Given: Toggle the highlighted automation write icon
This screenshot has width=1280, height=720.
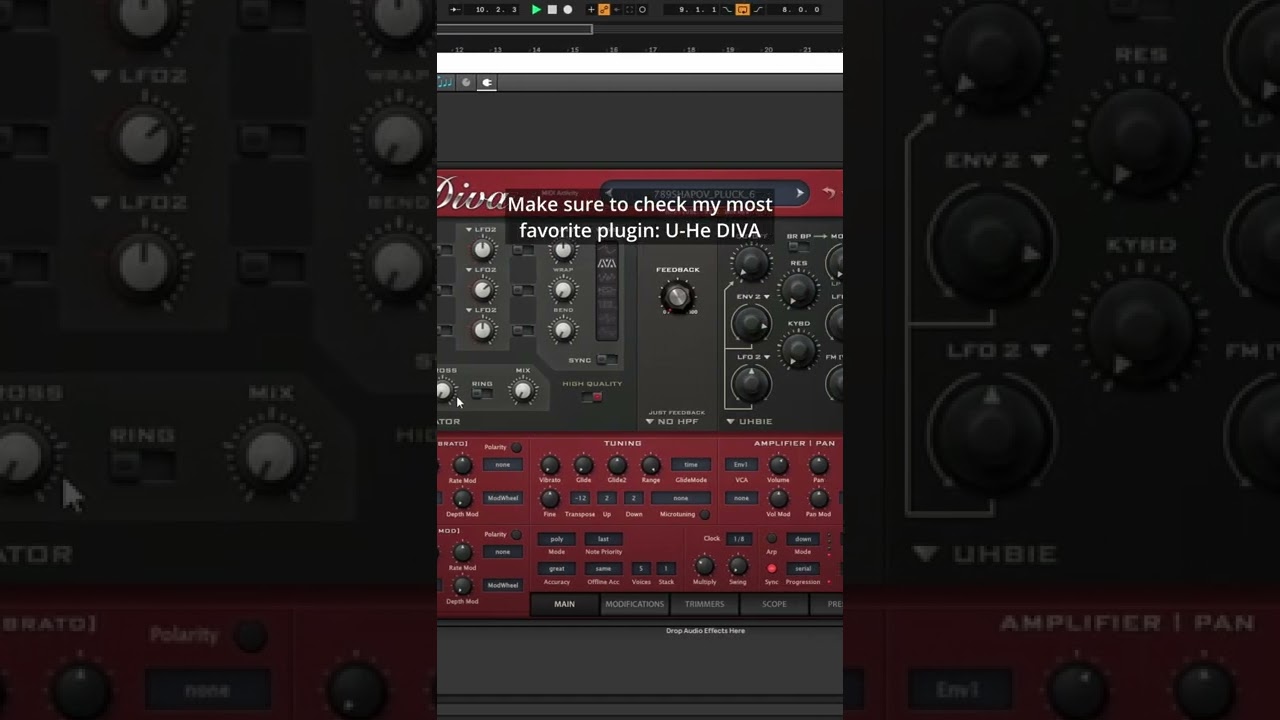Looking at the screenshot, I should pyautogui.click(x=604, y=9).
